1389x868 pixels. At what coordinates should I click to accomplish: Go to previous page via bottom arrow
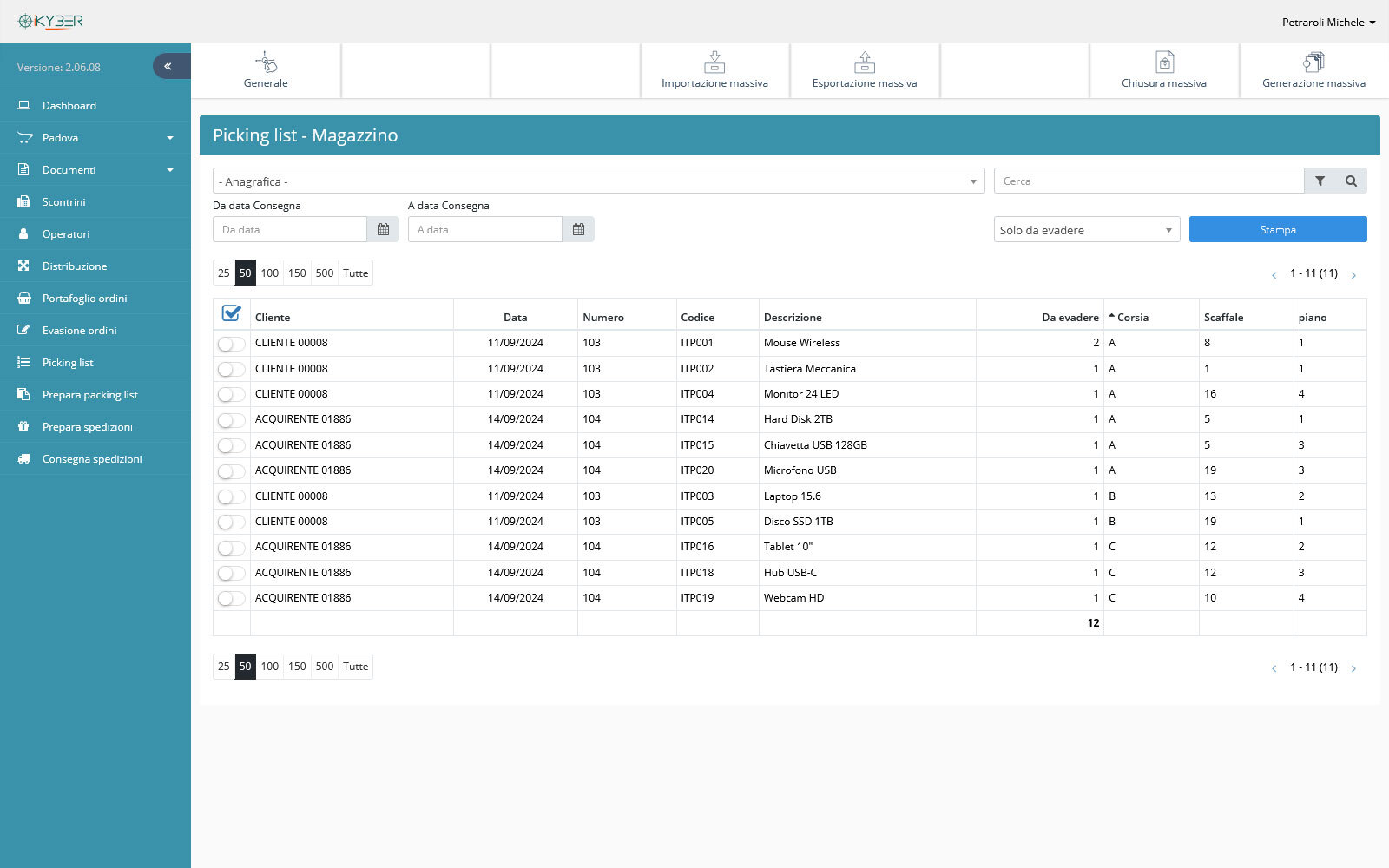pos(1274,668)
